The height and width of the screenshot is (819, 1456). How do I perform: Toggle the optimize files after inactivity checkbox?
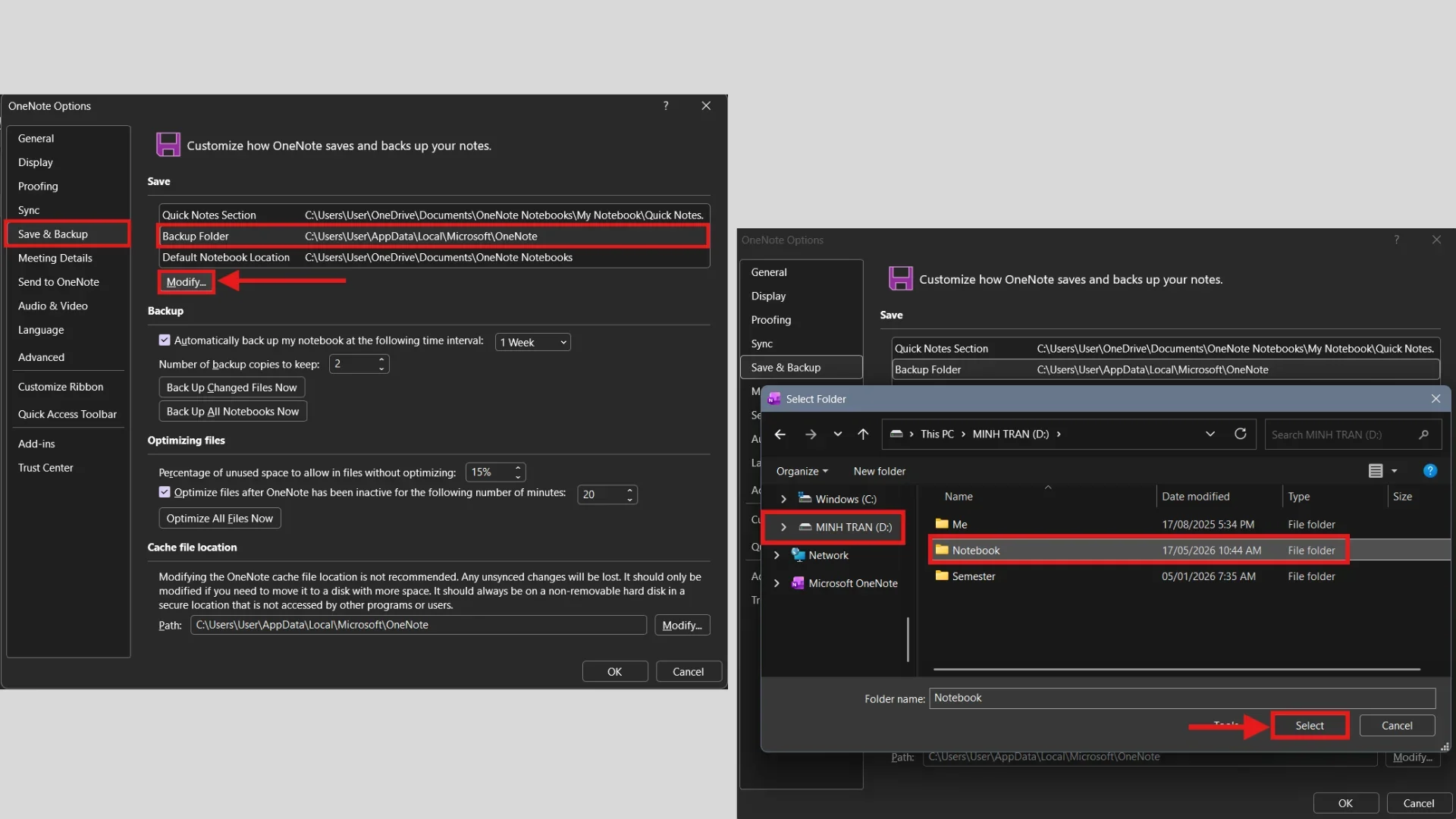pos(165,492)
